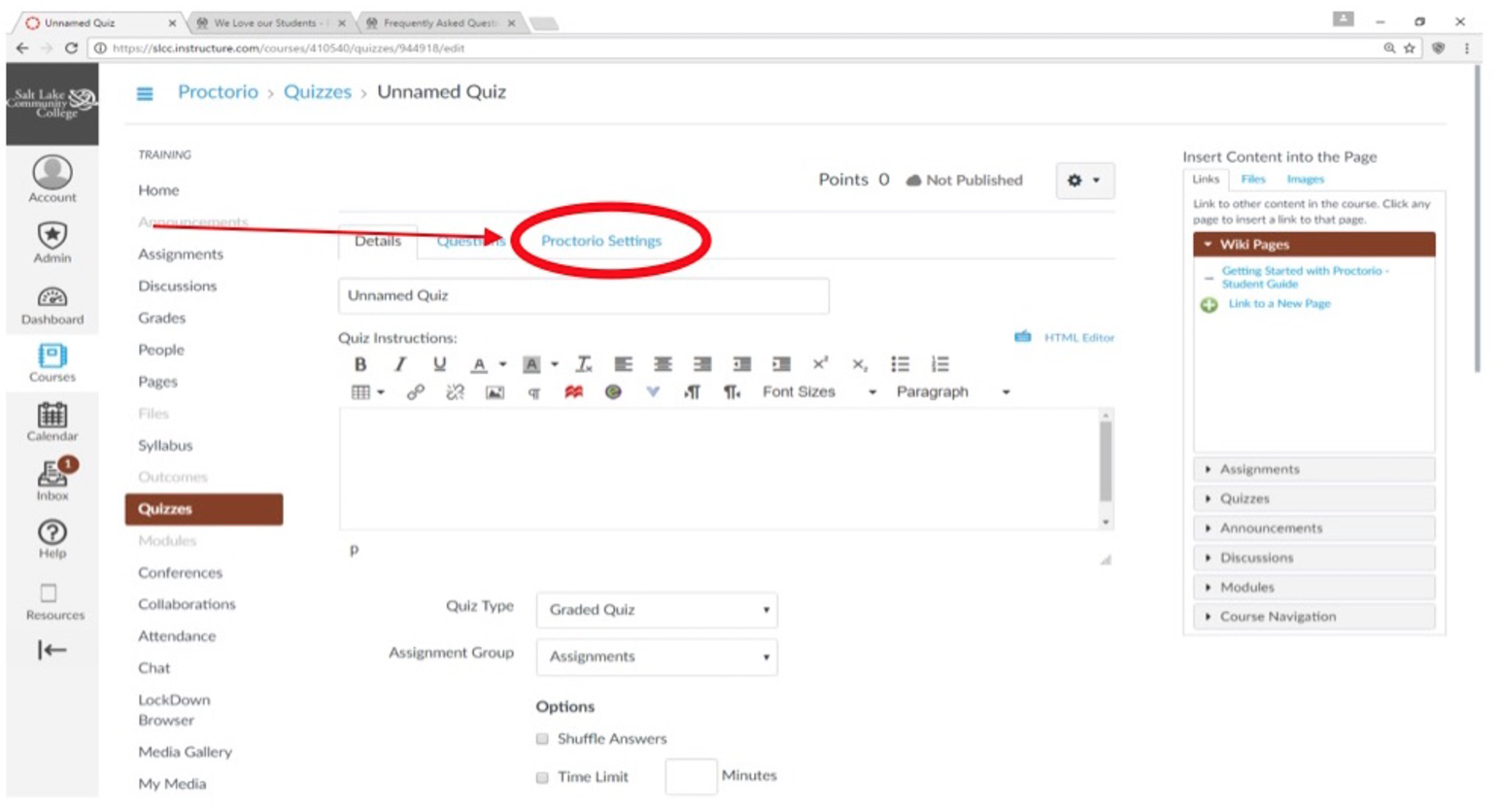The width and height of the screenshot is (1502, 812).
Task: Open the Font Sizes dropdown
Action: pyautogui.click(x=819, y=392)
